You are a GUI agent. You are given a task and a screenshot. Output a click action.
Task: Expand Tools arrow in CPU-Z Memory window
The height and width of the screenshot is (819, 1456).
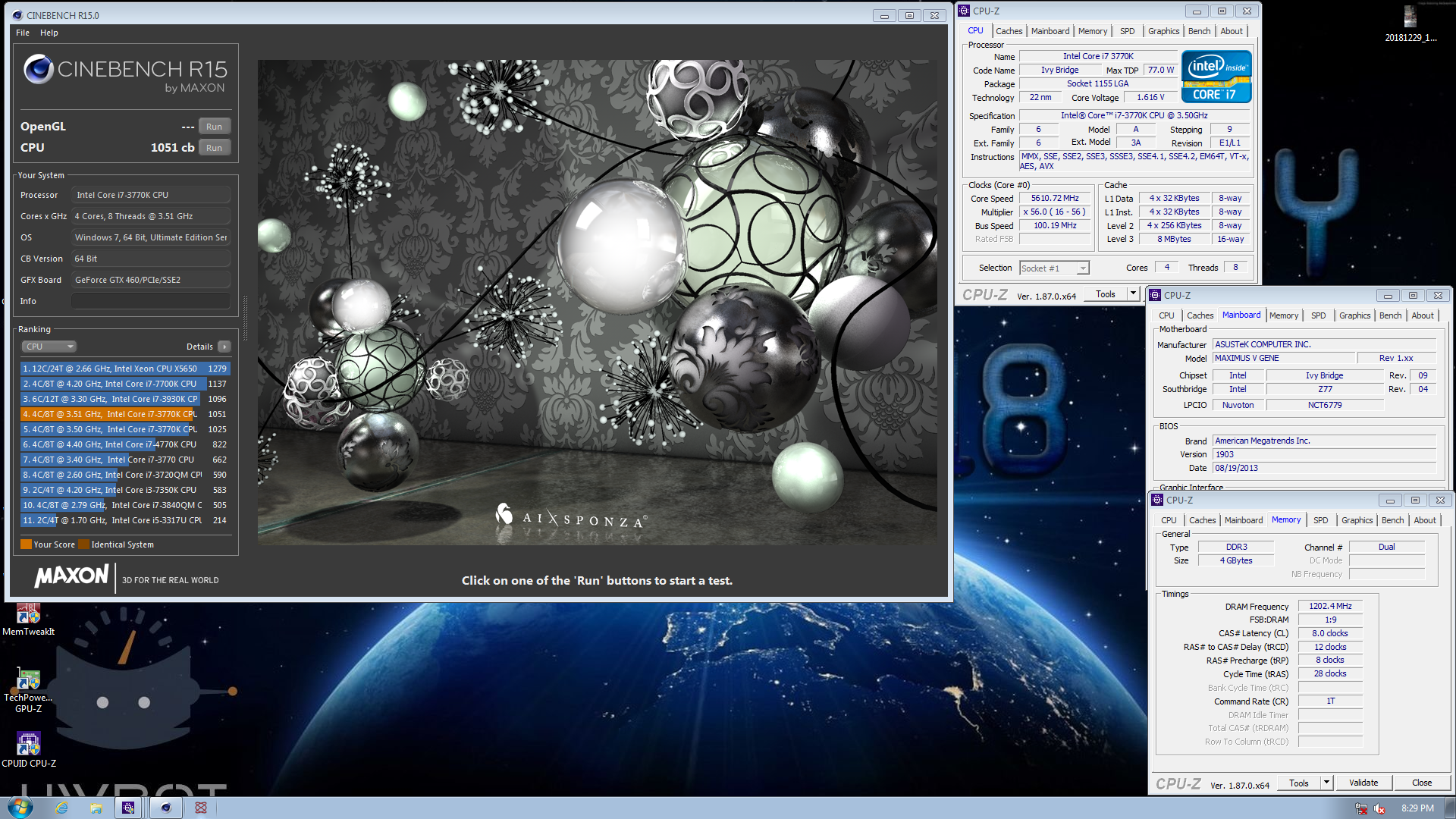click(1326, 783)
